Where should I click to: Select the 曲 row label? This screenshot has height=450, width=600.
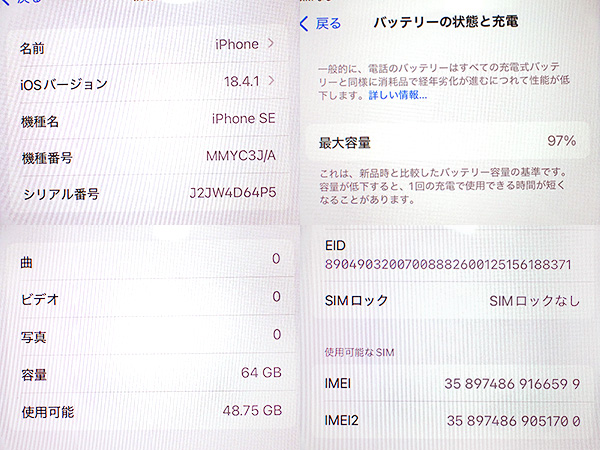tap(26, 262)
